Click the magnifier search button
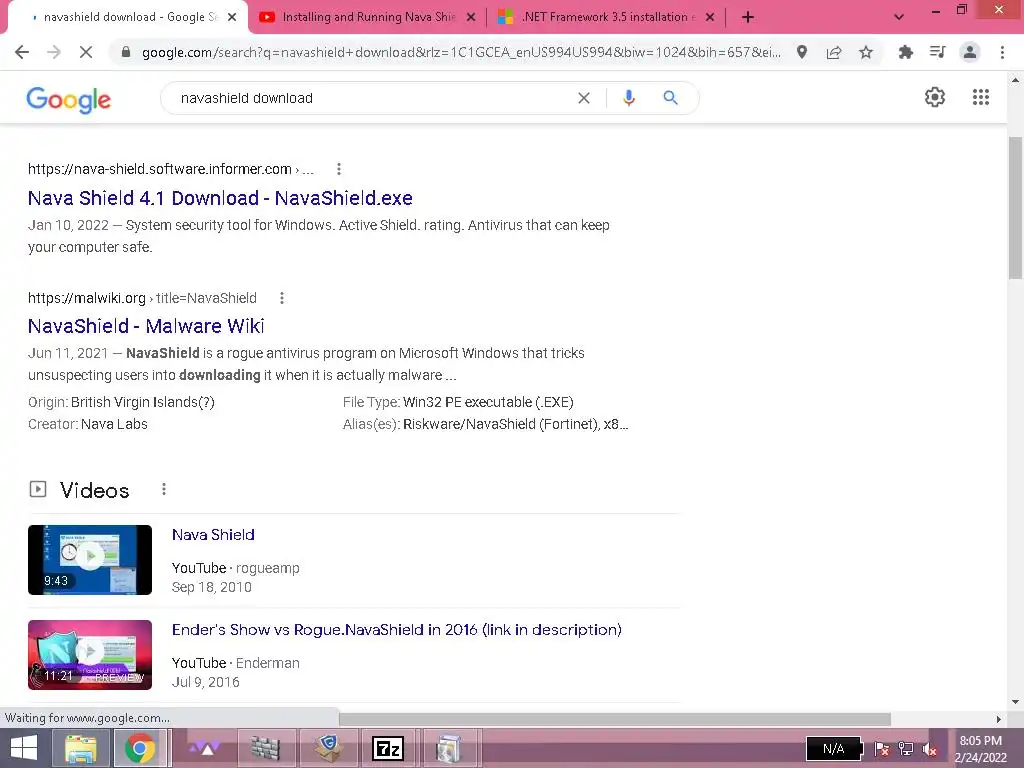Screen dimensions: 1024x768 click(x=670, y=98)
